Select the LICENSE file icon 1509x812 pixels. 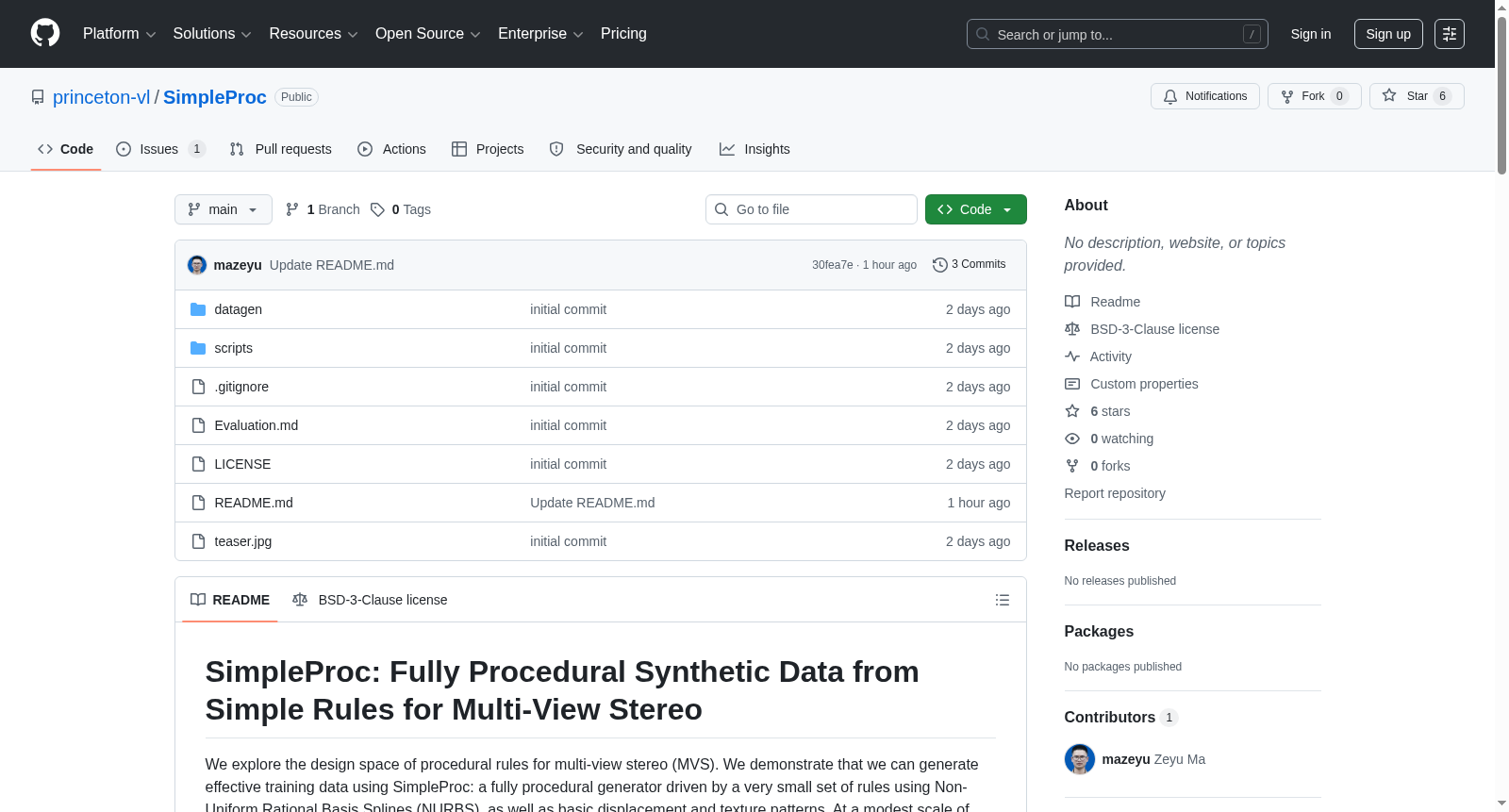(x=198, y=464)
